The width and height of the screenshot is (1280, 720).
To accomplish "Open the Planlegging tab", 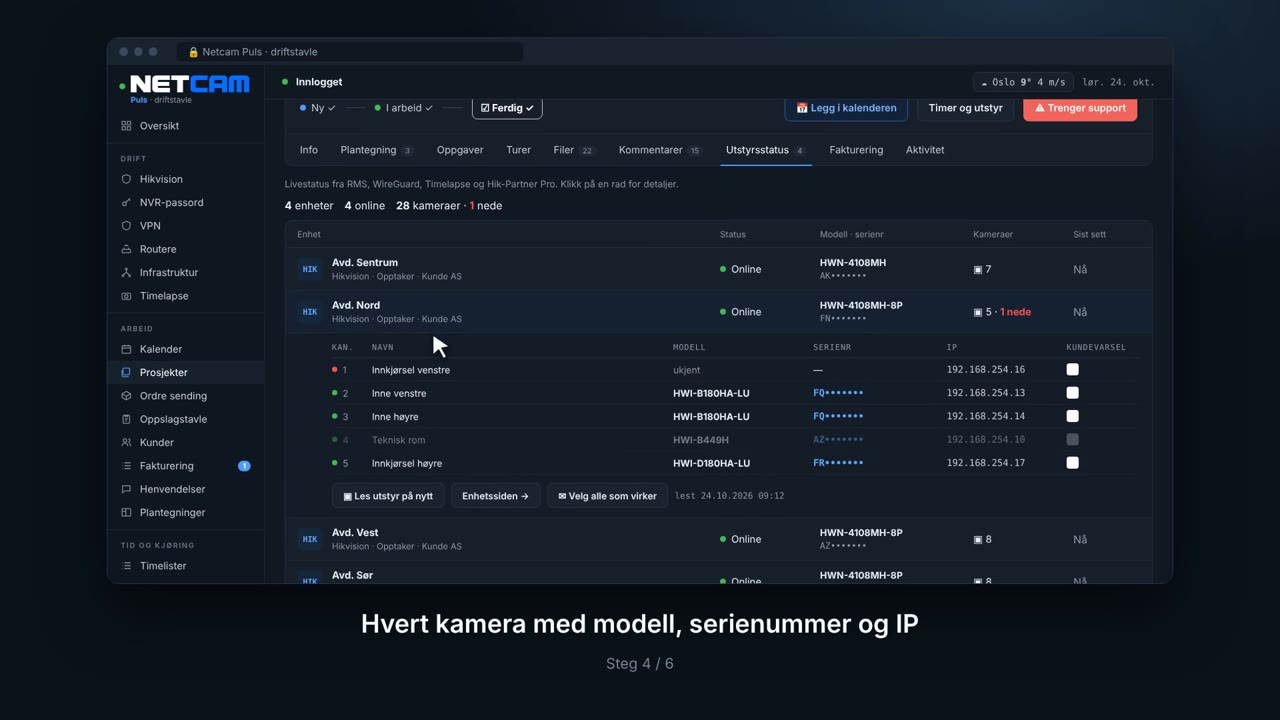I will click(376, 150).
